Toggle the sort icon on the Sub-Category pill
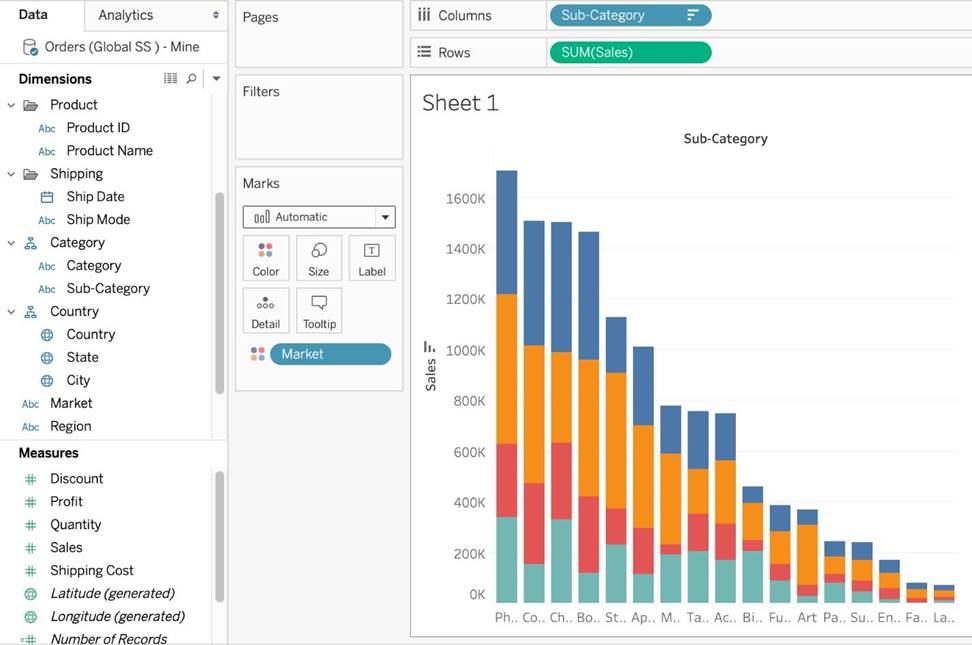 pos(694,15)
